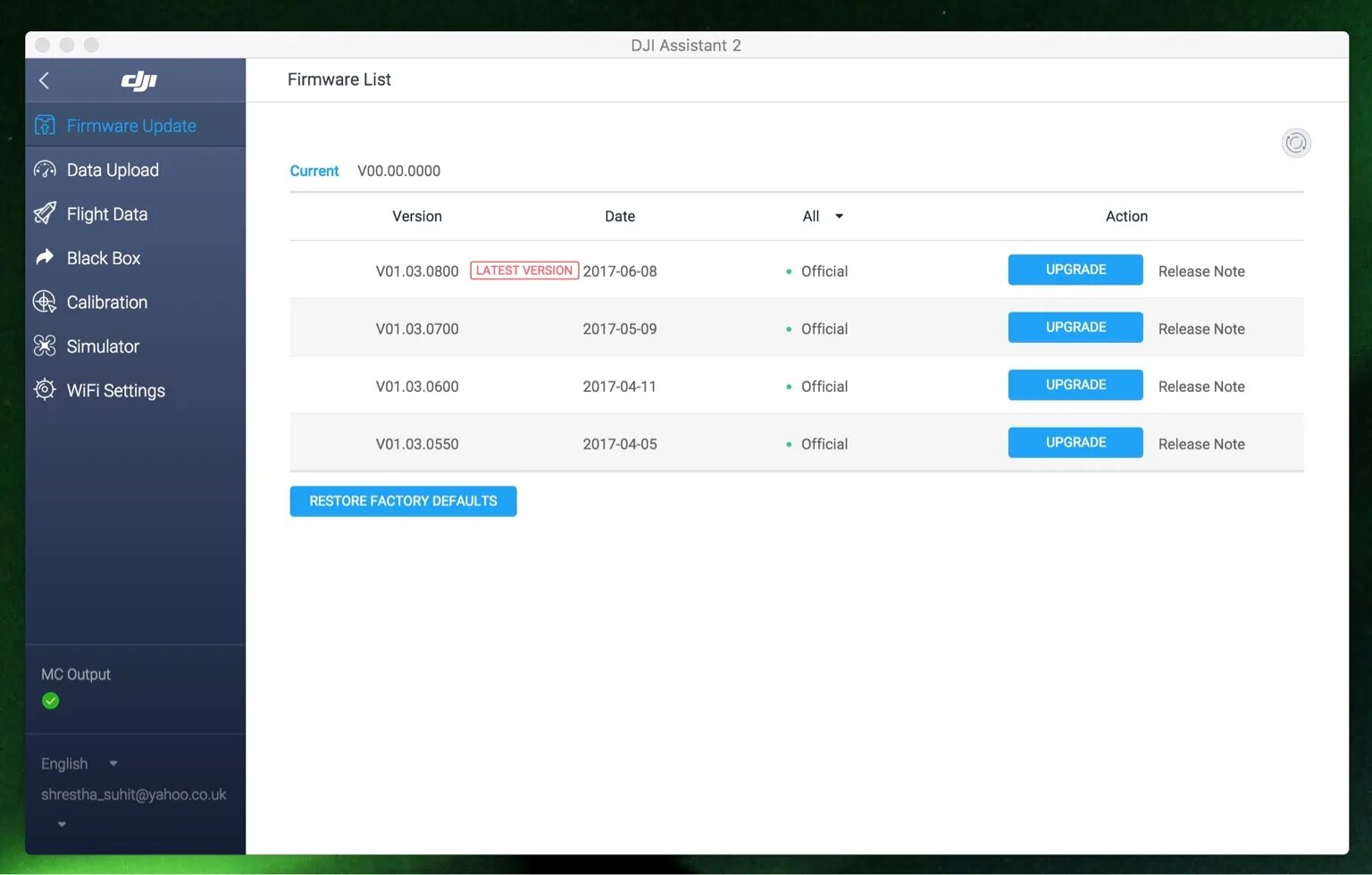
Task: Click the Data Upload gauge icon
Action: click(x=45, y=170)
